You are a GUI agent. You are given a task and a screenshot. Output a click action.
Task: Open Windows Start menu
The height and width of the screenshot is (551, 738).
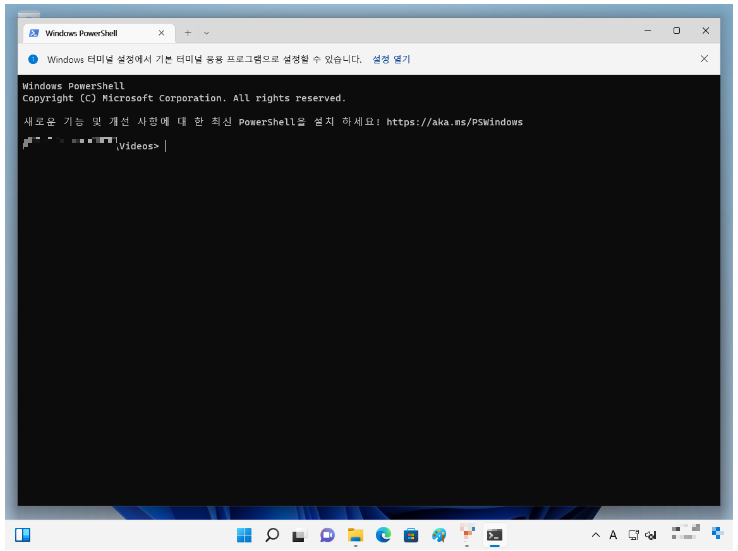[x=244, y=535]
